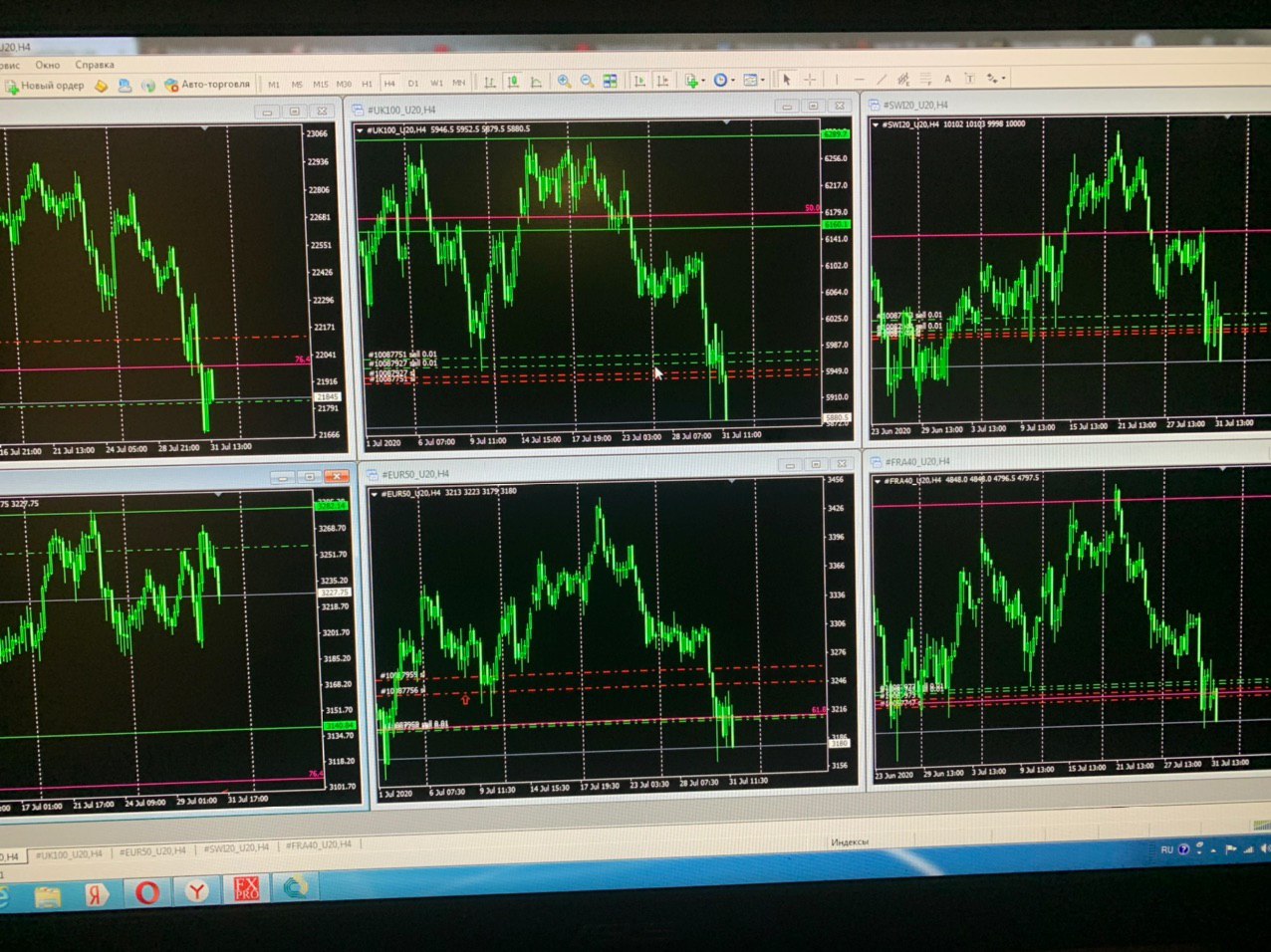The image size is (1271, 952).
Task: Click the #EUR50_U20,H4 chart window title
Action: click(414, 475)
